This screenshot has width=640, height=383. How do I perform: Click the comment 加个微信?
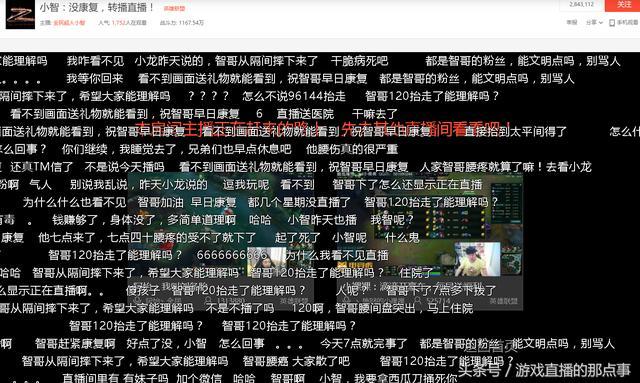199,378
